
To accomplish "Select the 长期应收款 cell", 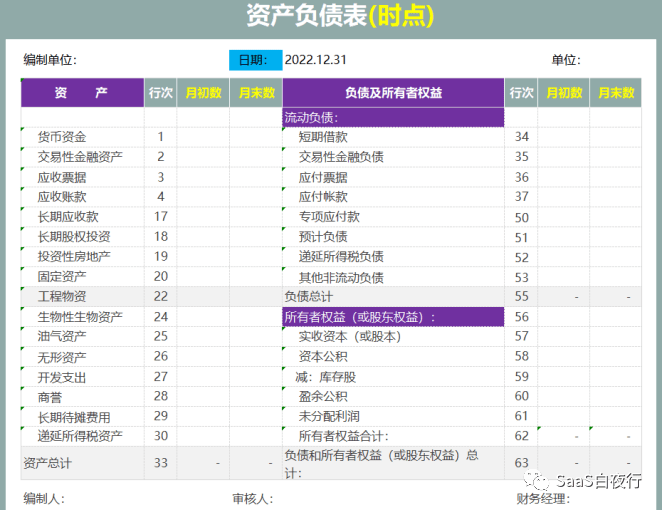I will (x=82, y=217).
